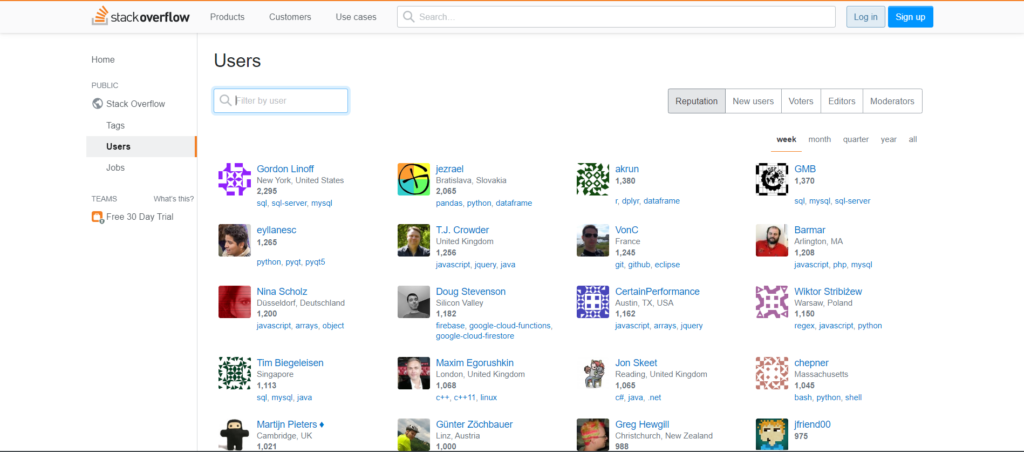Open Wiktor Stribiżew's avatar
The image size is (1024, 452).
tap(772, 302)
